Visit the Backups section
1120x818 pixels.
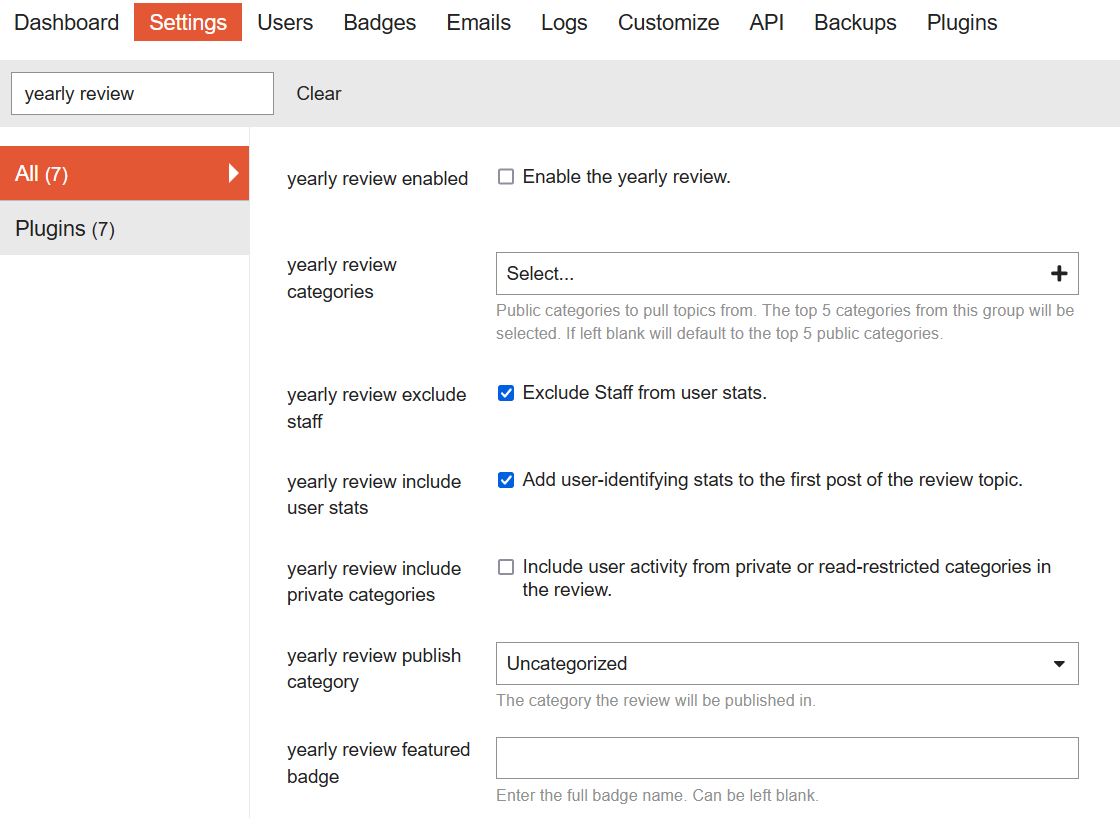pyautogui.click(x=855, y=22)
